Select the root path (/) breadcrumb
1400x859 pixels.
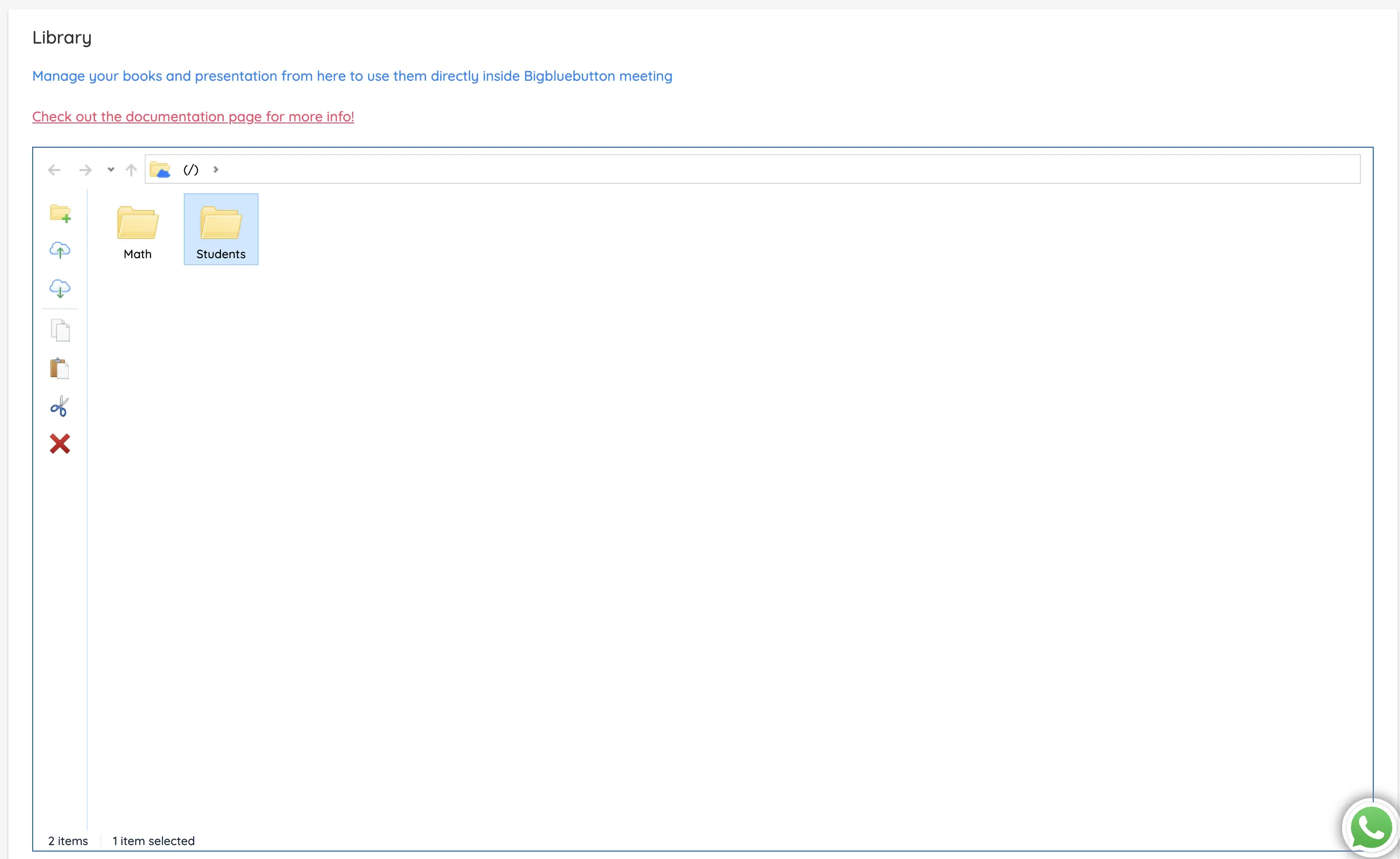point(191,170)
